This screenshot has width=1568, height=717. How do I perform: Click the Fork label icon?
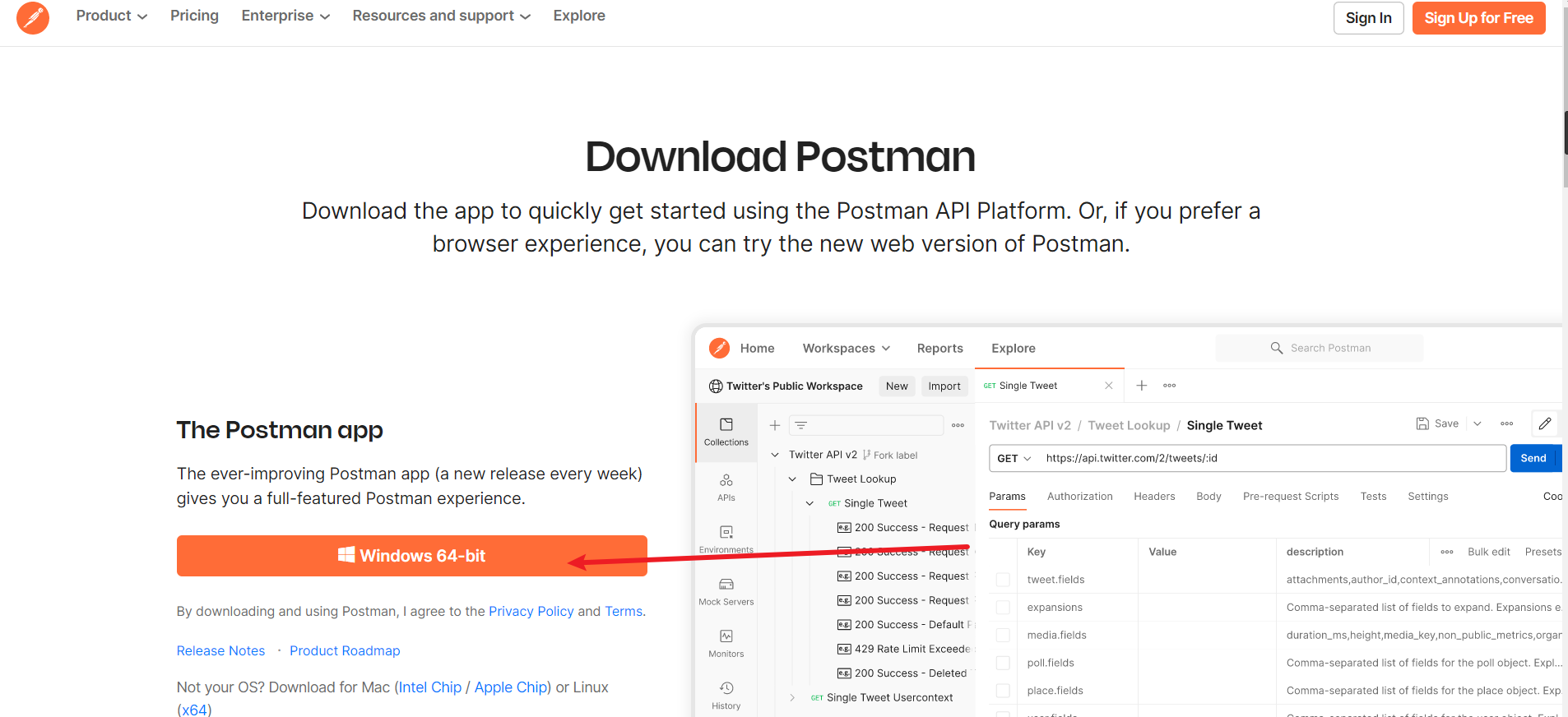(x=867, y=455)
